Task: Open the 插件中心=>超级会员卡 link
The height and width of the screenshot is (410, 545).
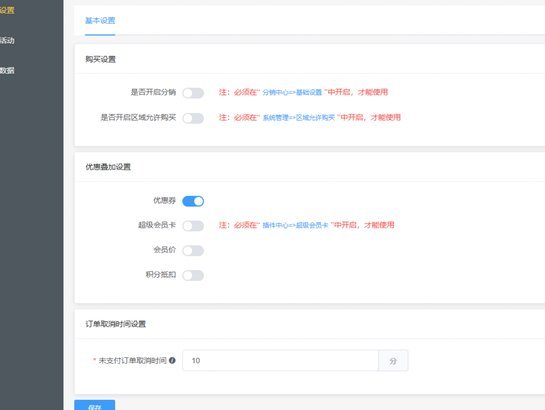Action: click(x=295, y=225)
